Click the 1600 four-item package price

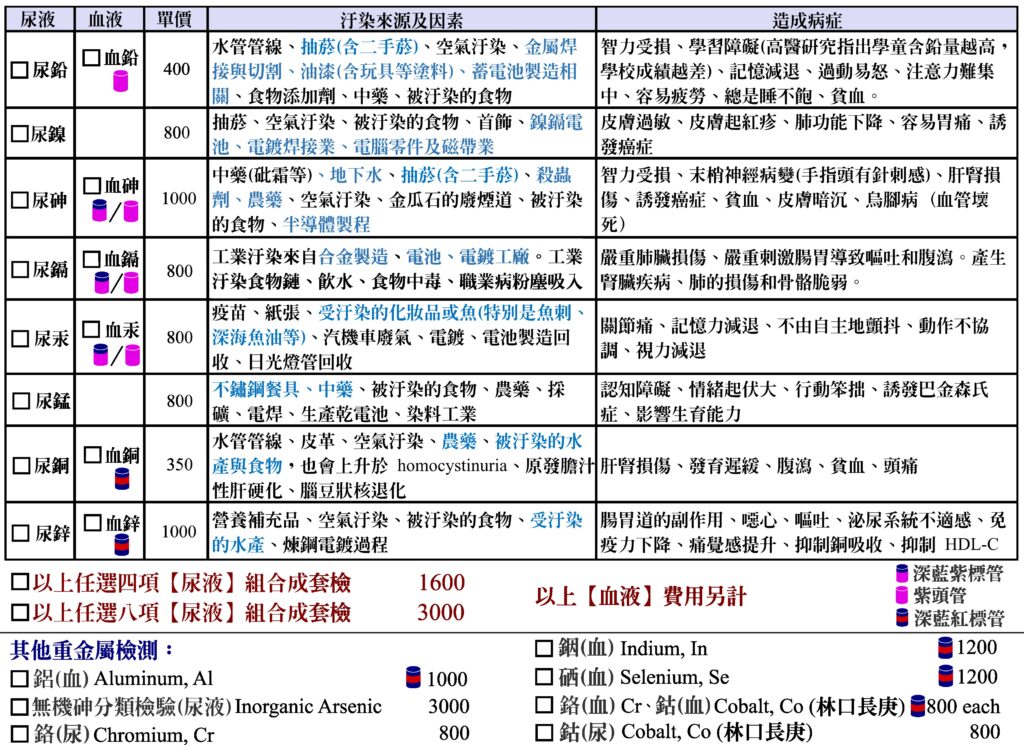pyautogui.click(x=442, y=582)
